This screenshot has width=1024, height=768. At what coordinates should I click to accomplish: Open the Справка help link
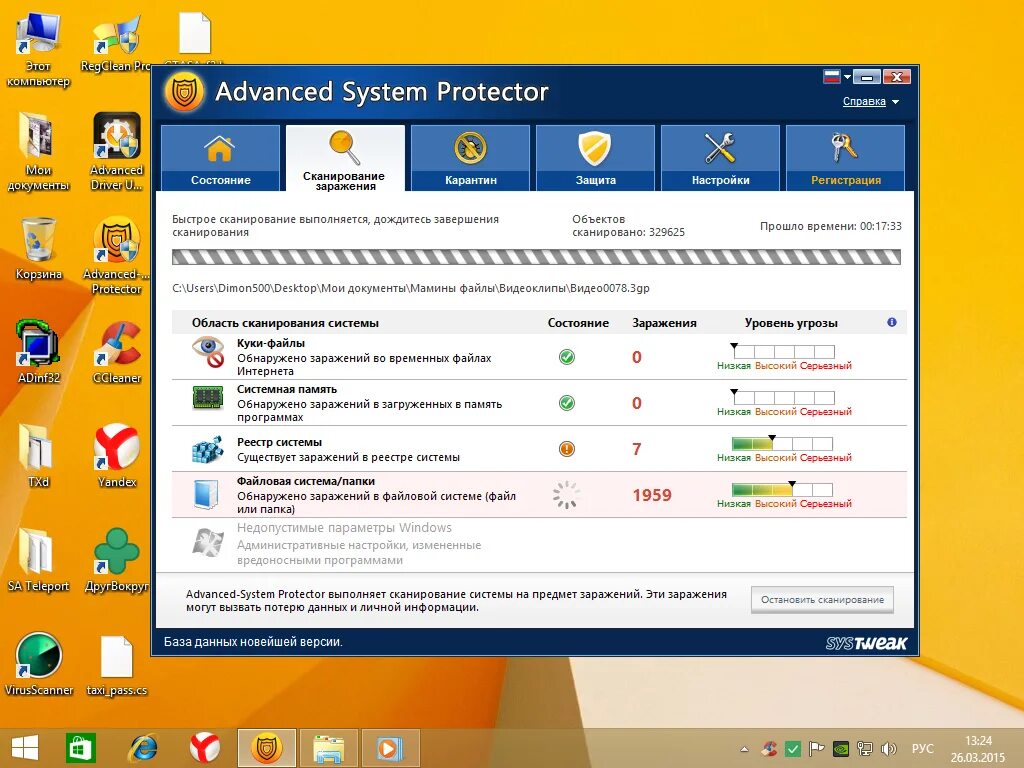pyautogui.click(x=864, y=101)
